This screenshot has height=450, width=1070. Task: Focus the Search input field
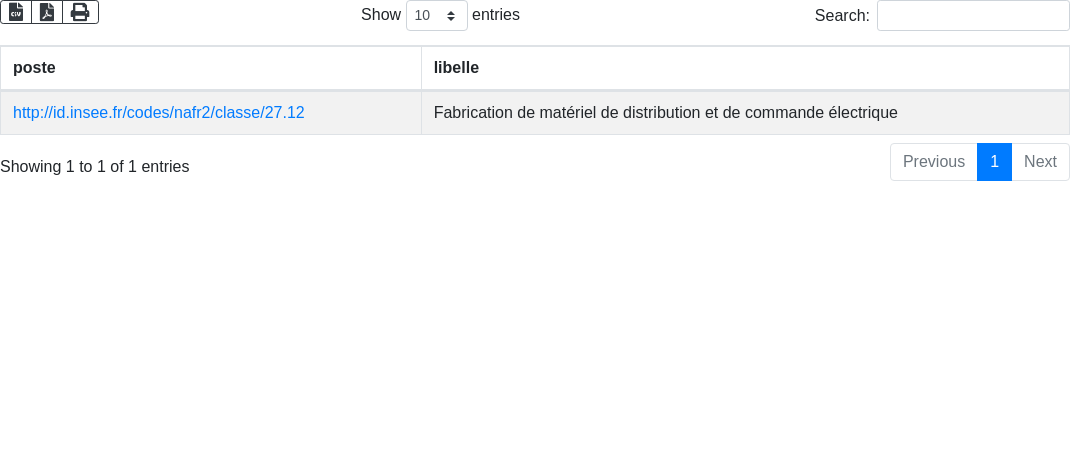(972, 16)
